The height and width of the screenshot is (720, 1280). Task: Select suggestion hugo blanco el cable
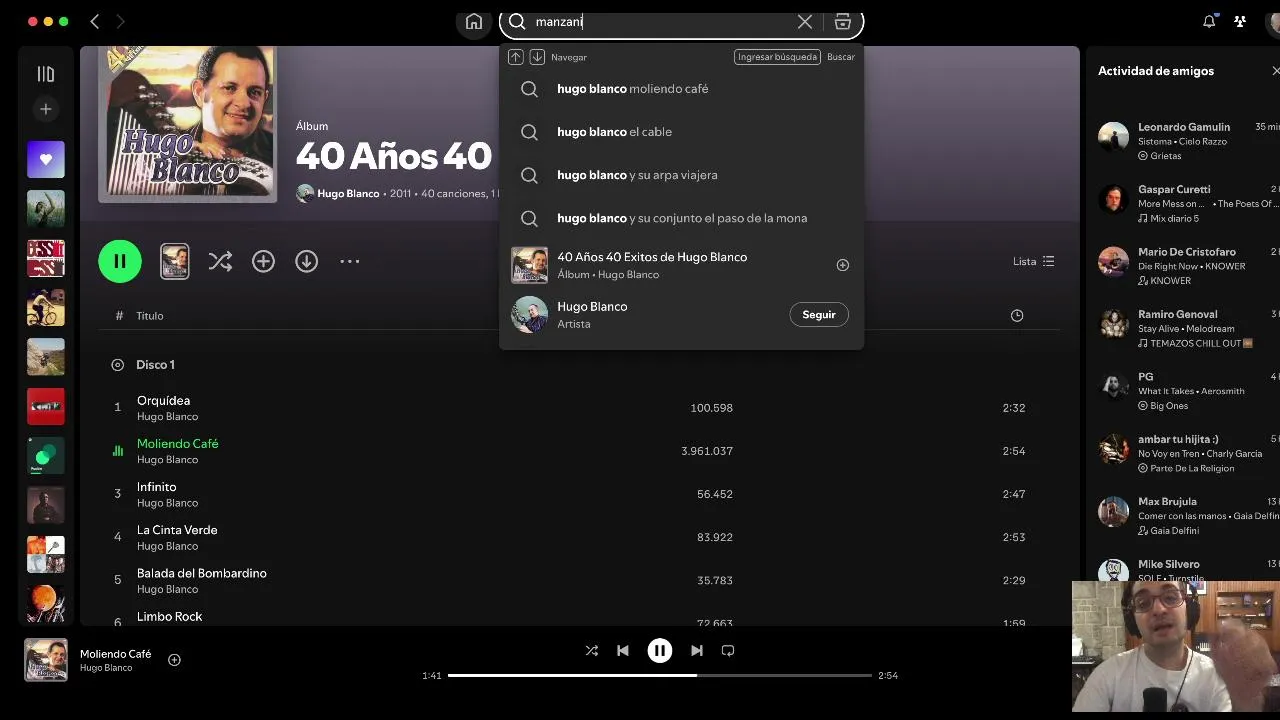(x=681, y=132)
